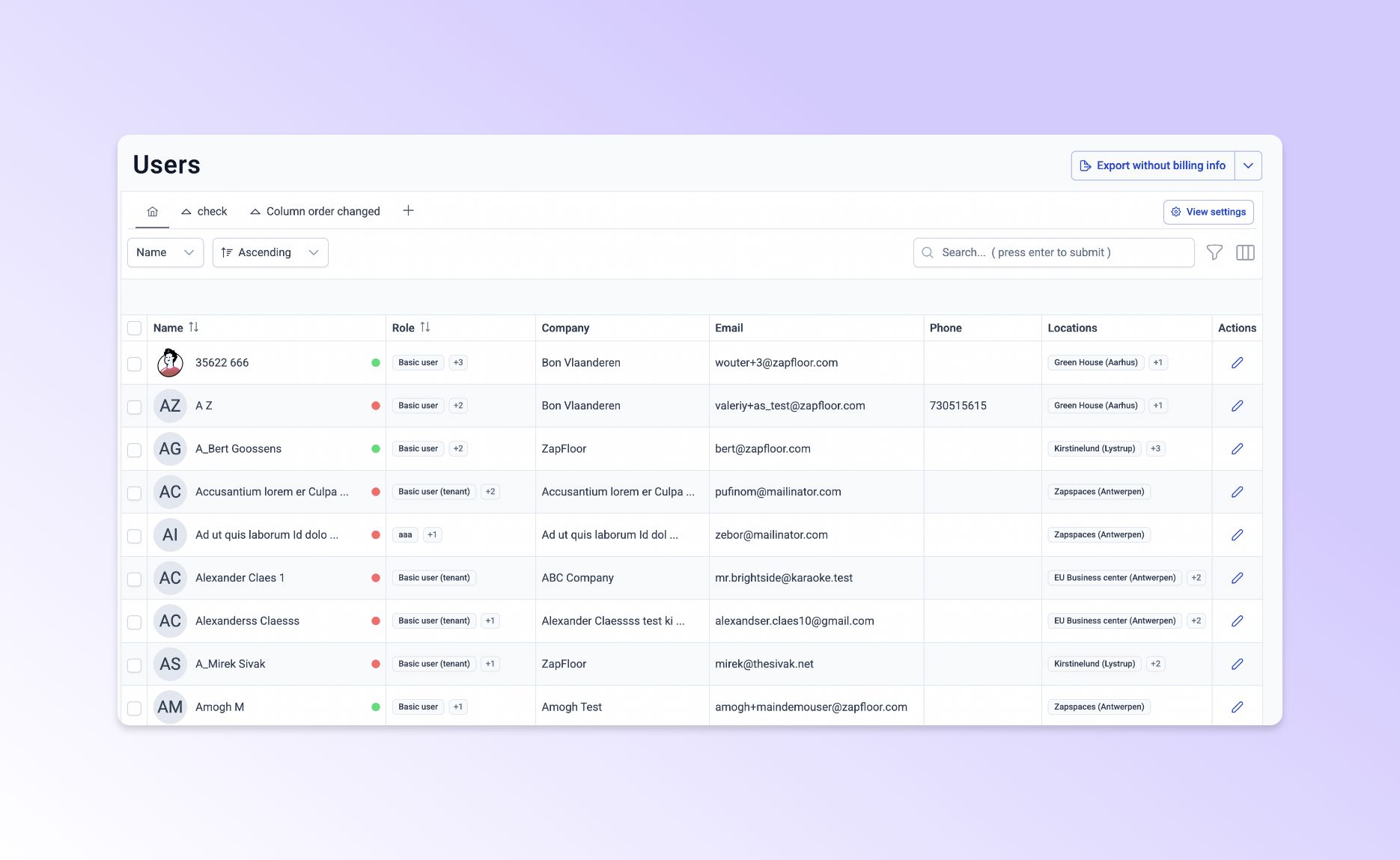1400x860 pixels.
Task: Click the Company column header
Action: [x=565, y=328]
